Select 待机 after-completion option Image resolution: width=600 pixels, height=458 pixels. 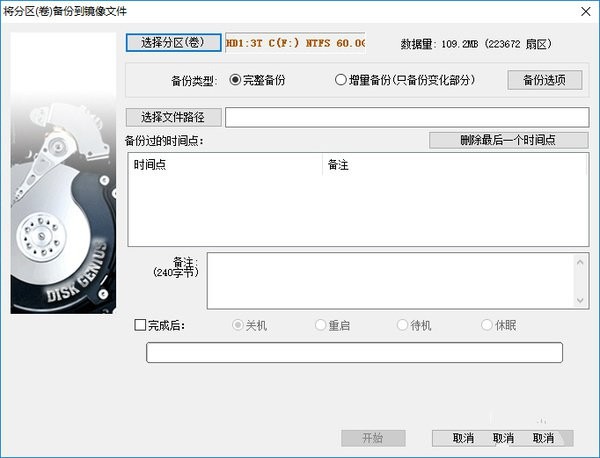tap(414, 325)
